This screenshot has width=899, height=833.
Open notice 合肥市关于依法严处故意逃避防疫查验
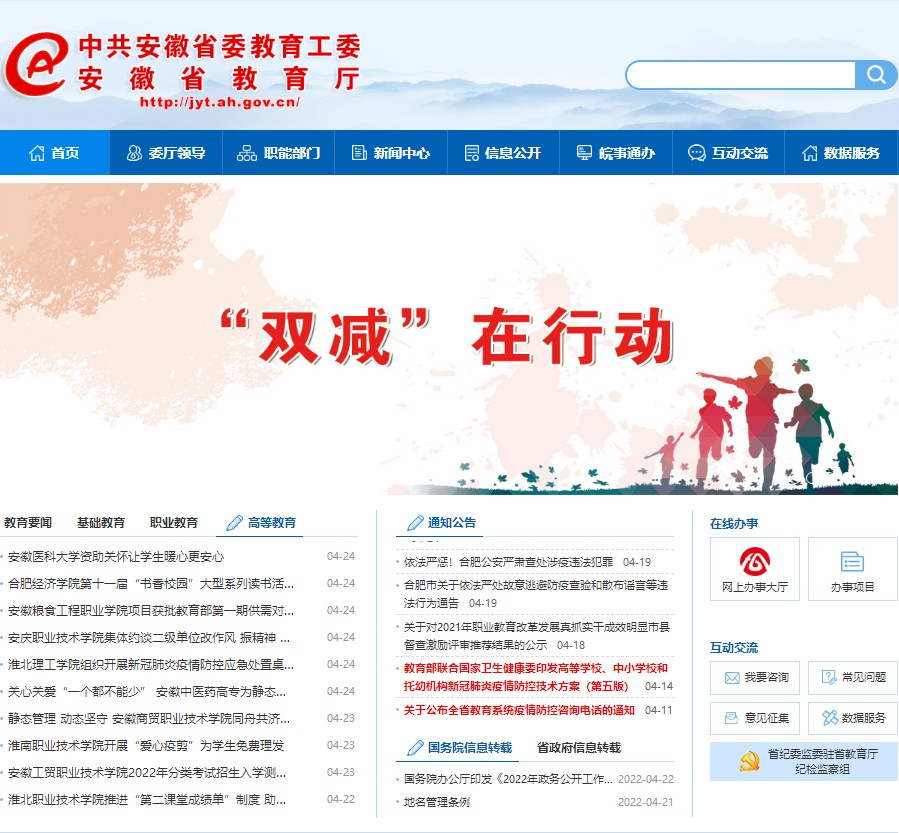click(536, 594)
